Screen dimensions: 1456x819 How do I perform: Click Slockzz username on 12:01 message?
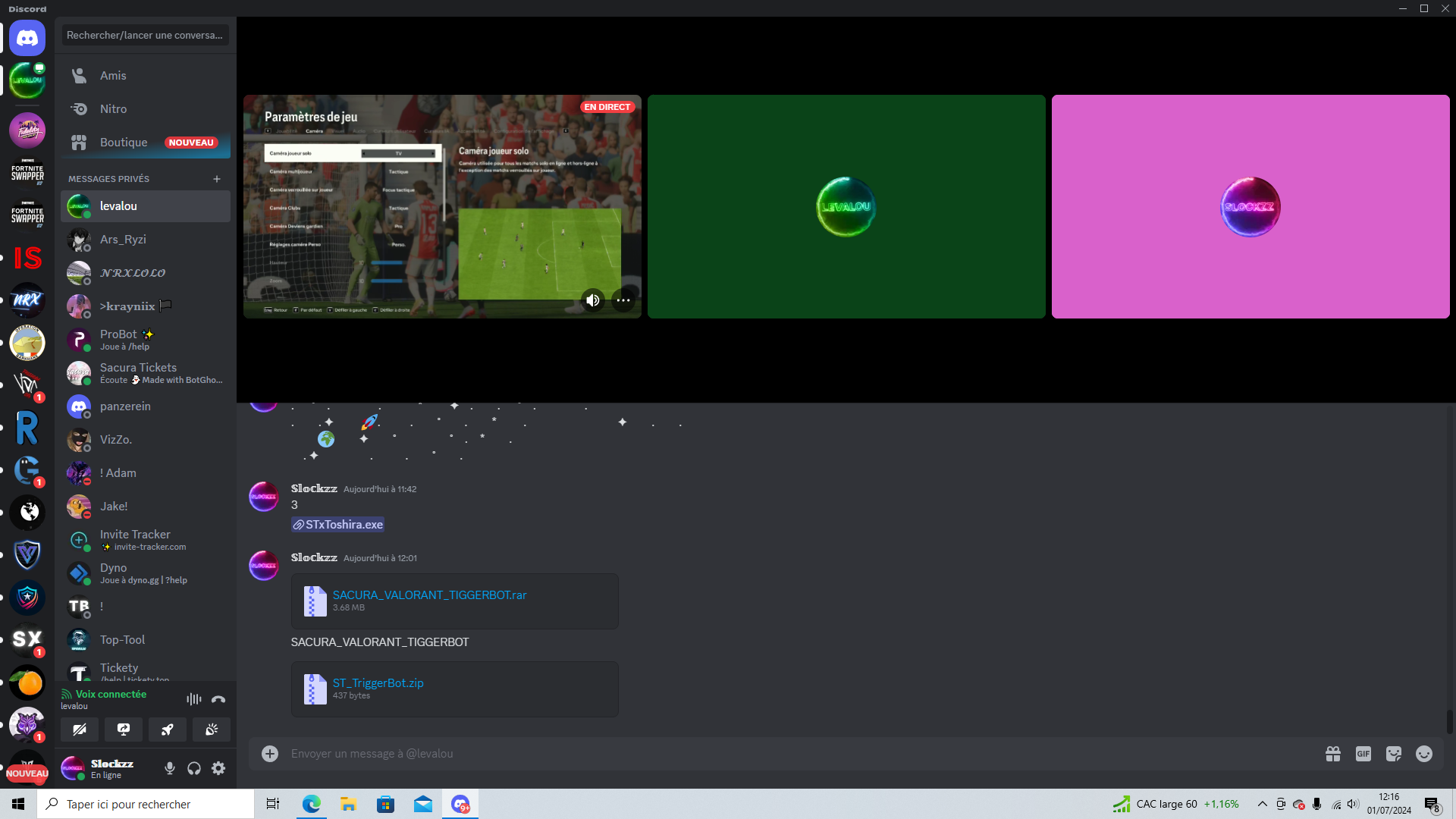point(314,557)
